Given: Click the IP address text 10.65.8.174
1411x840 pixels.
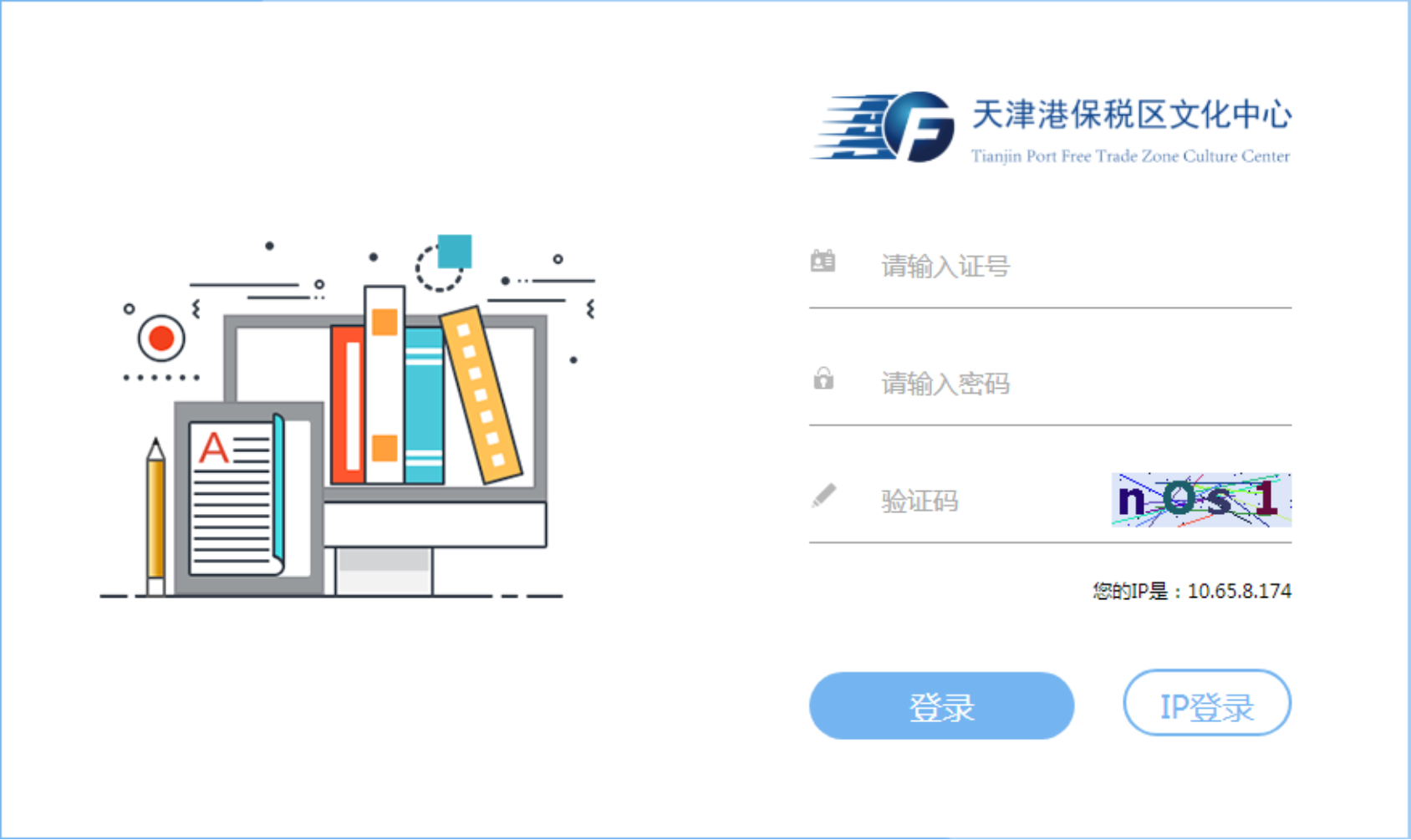Looking at the screenshot, I should pos(1239,591).
